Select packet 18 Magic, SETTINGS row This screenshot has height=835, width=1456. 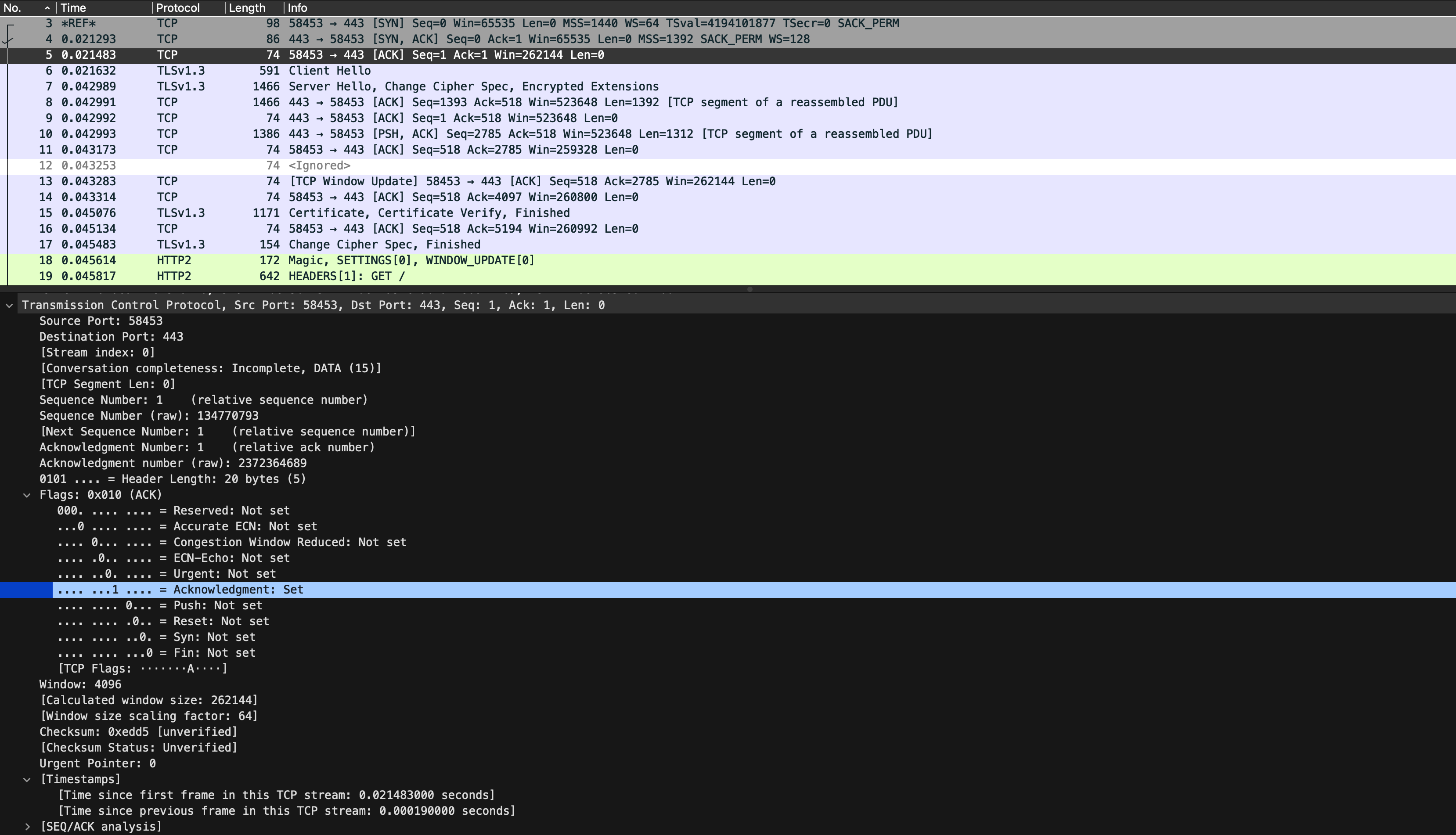pyautogui.click(x=728, y=260)
